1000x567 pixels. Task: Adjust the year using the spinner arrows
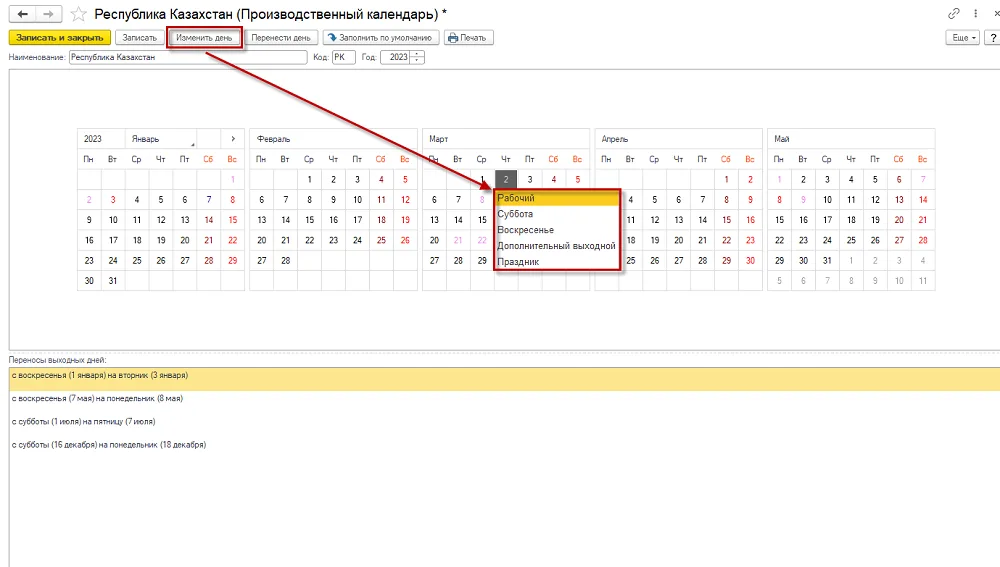417,57
